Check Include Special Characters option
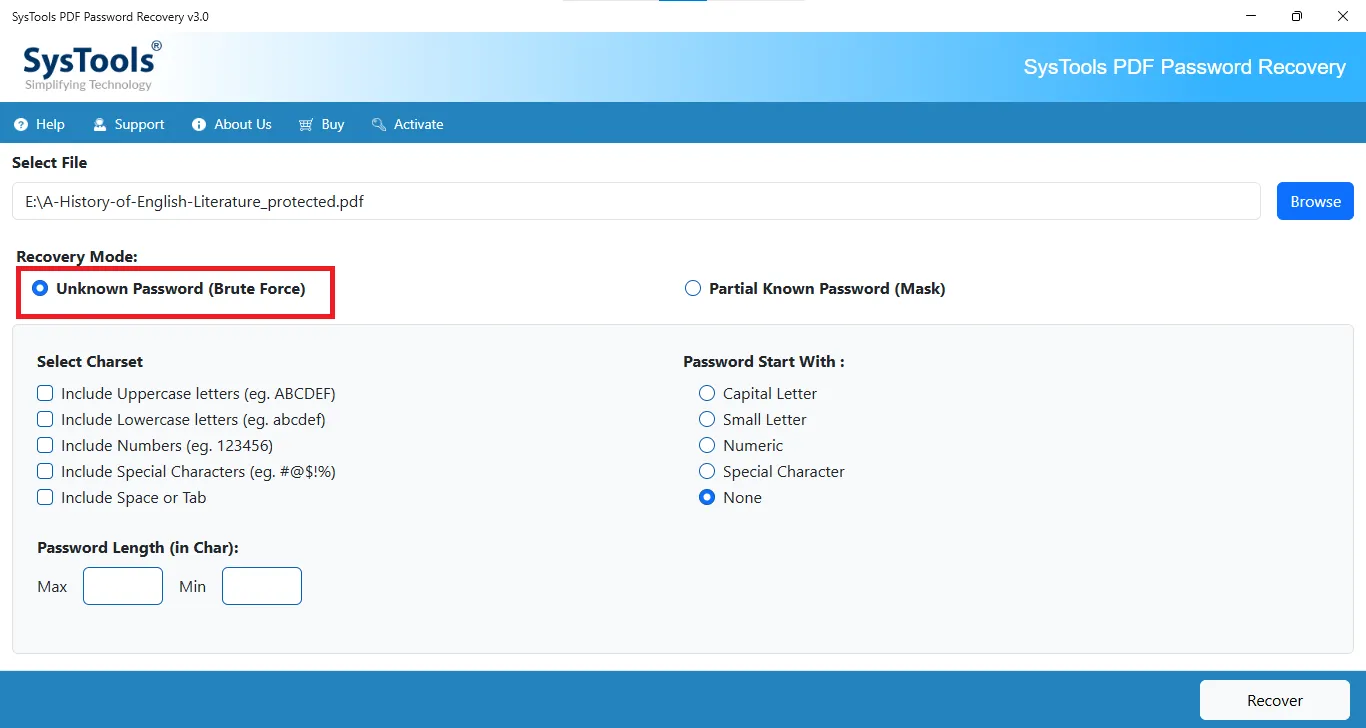1366x728 pixels. click(x=45, y=471)
